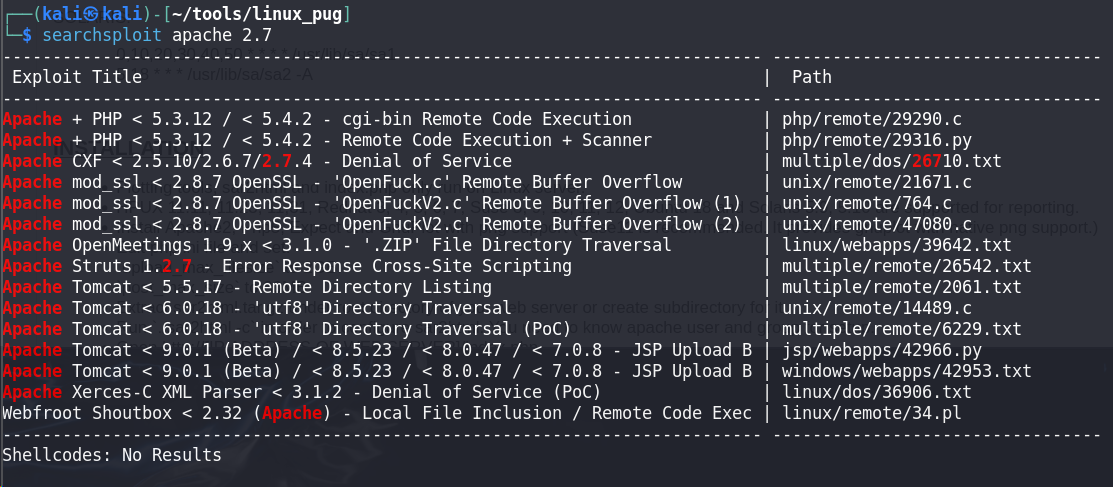Click the 'Shellcodes: No Results' line

112,455
